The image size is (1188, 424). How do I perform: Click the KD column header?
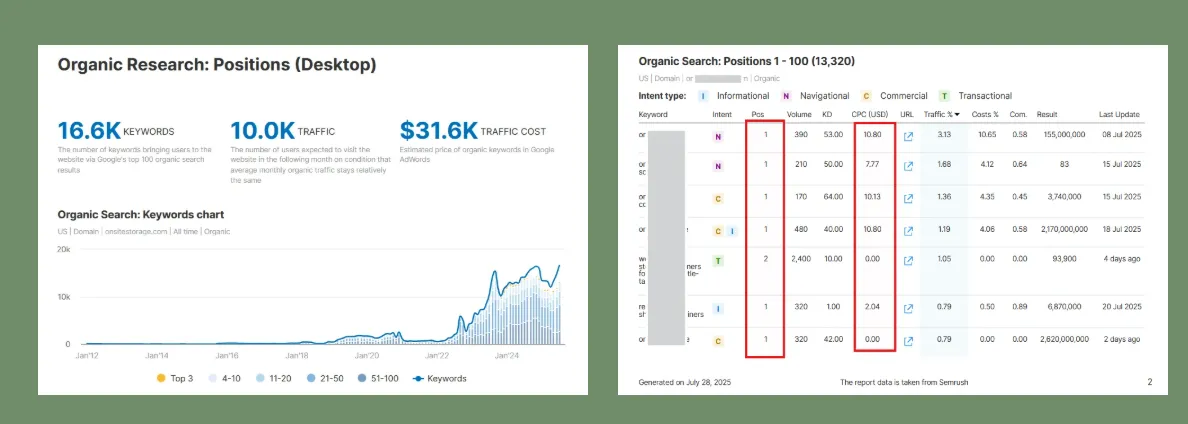pyautogui.click(x=827, y=114)
